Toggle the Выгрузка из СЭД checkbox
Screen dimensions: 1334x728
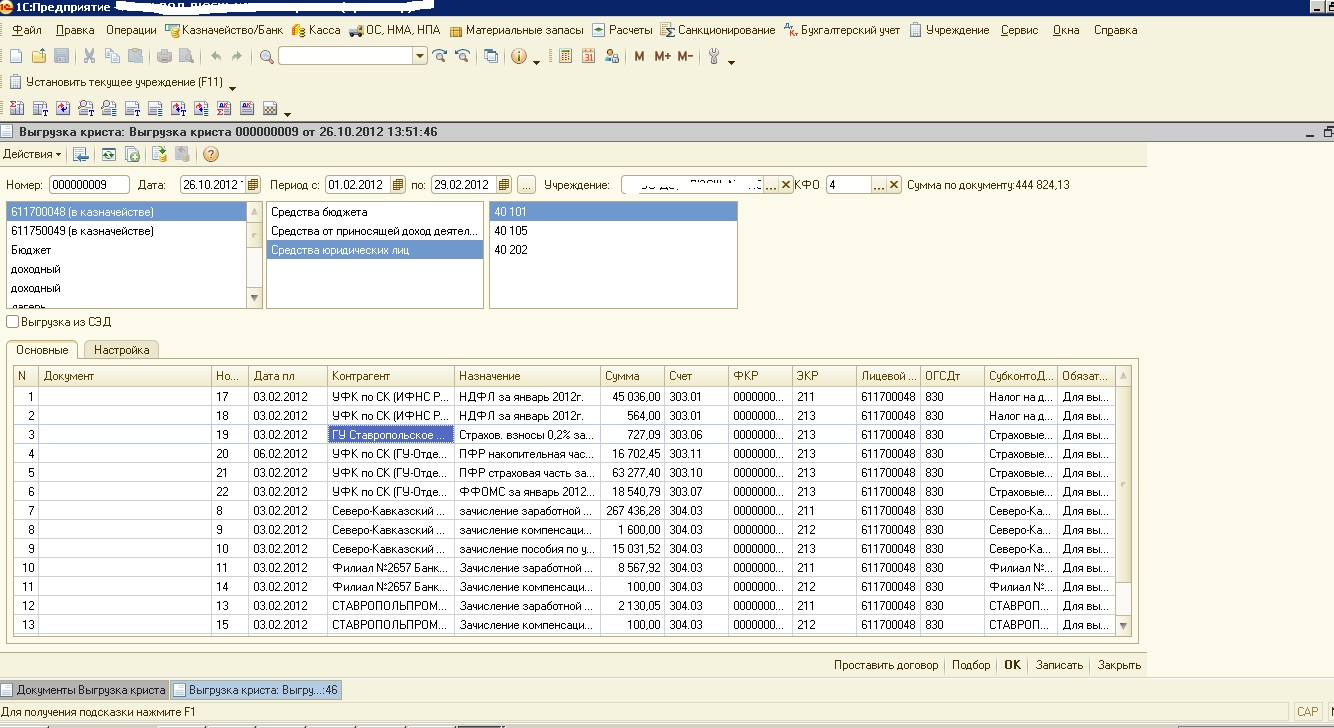coord(12,321)
